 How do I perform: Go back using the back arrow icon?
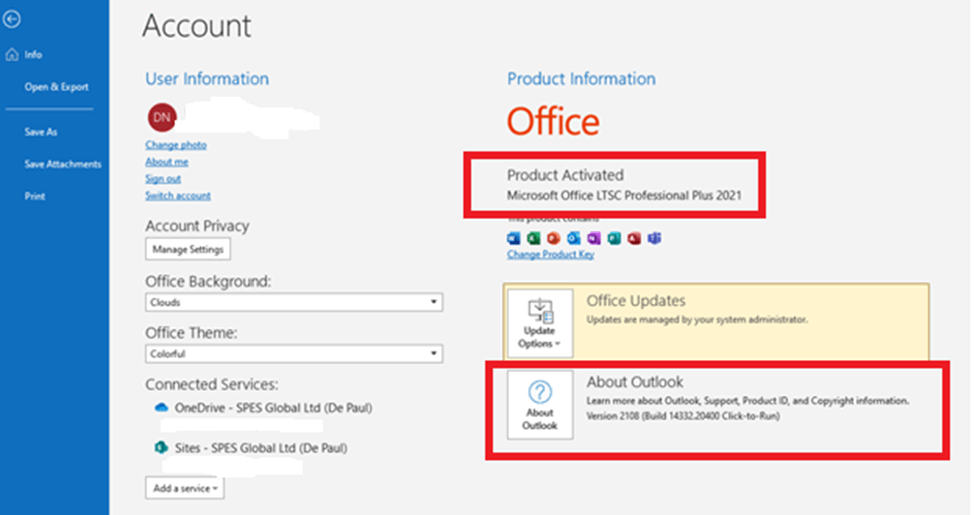(x=11, y=19)
